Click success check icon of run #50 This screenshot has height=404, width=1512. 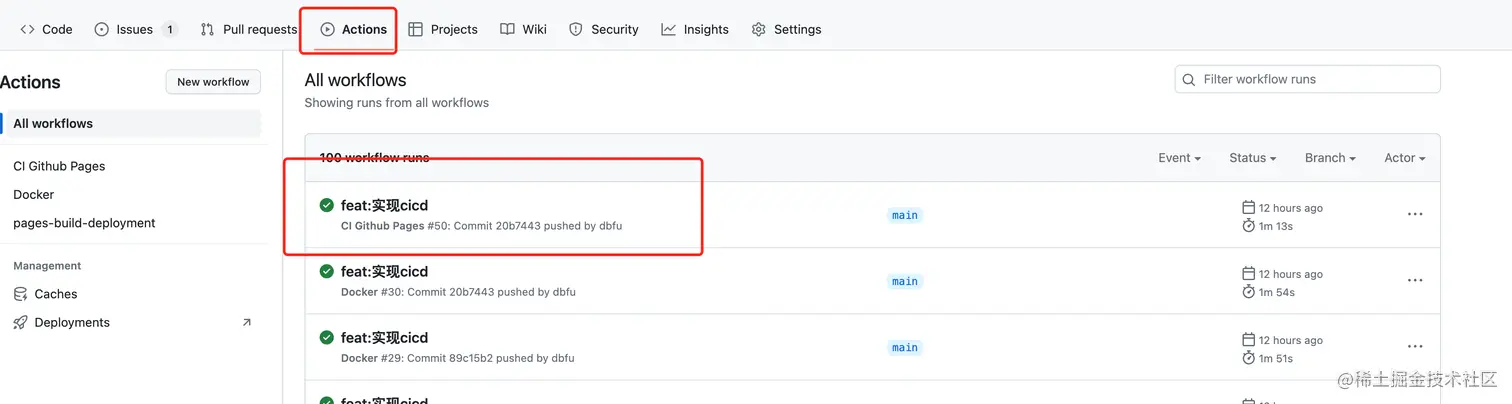coord(326,205)
